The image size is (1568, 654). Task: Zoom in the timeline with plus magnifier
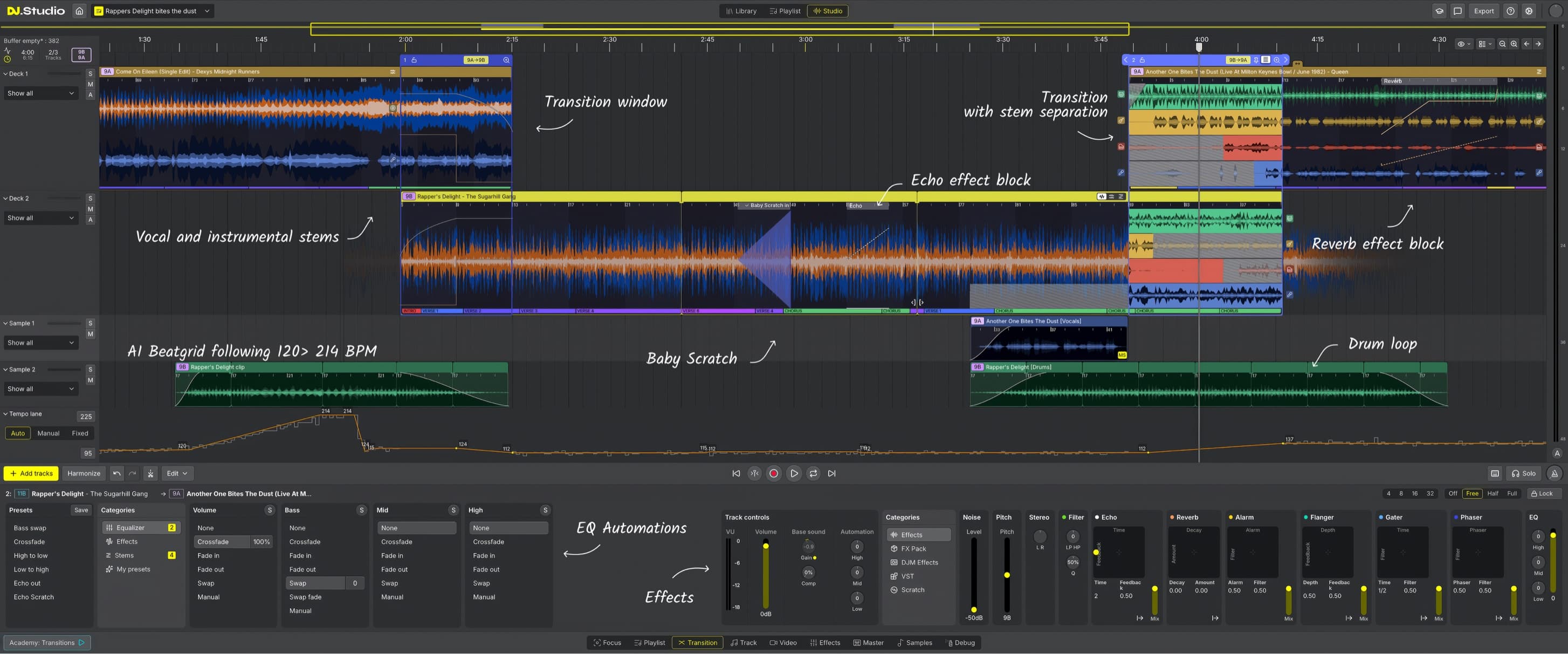click(1514, 44)
